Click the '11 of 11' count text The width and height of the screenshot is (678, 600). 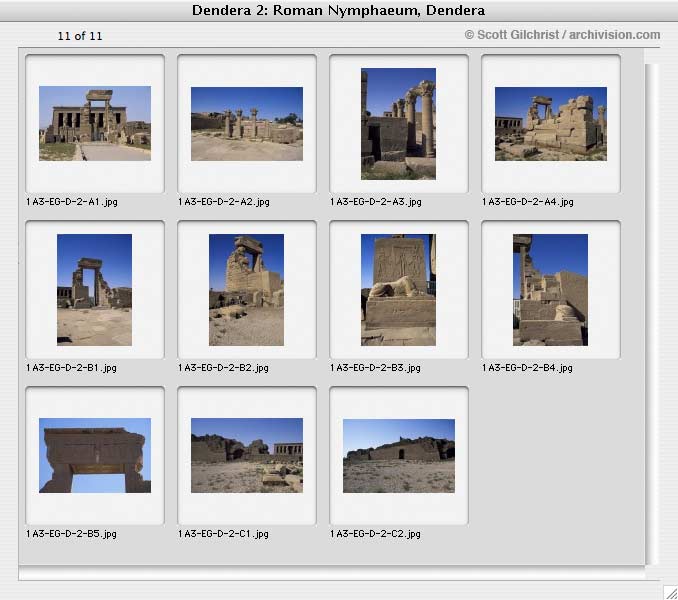point(80,36)
